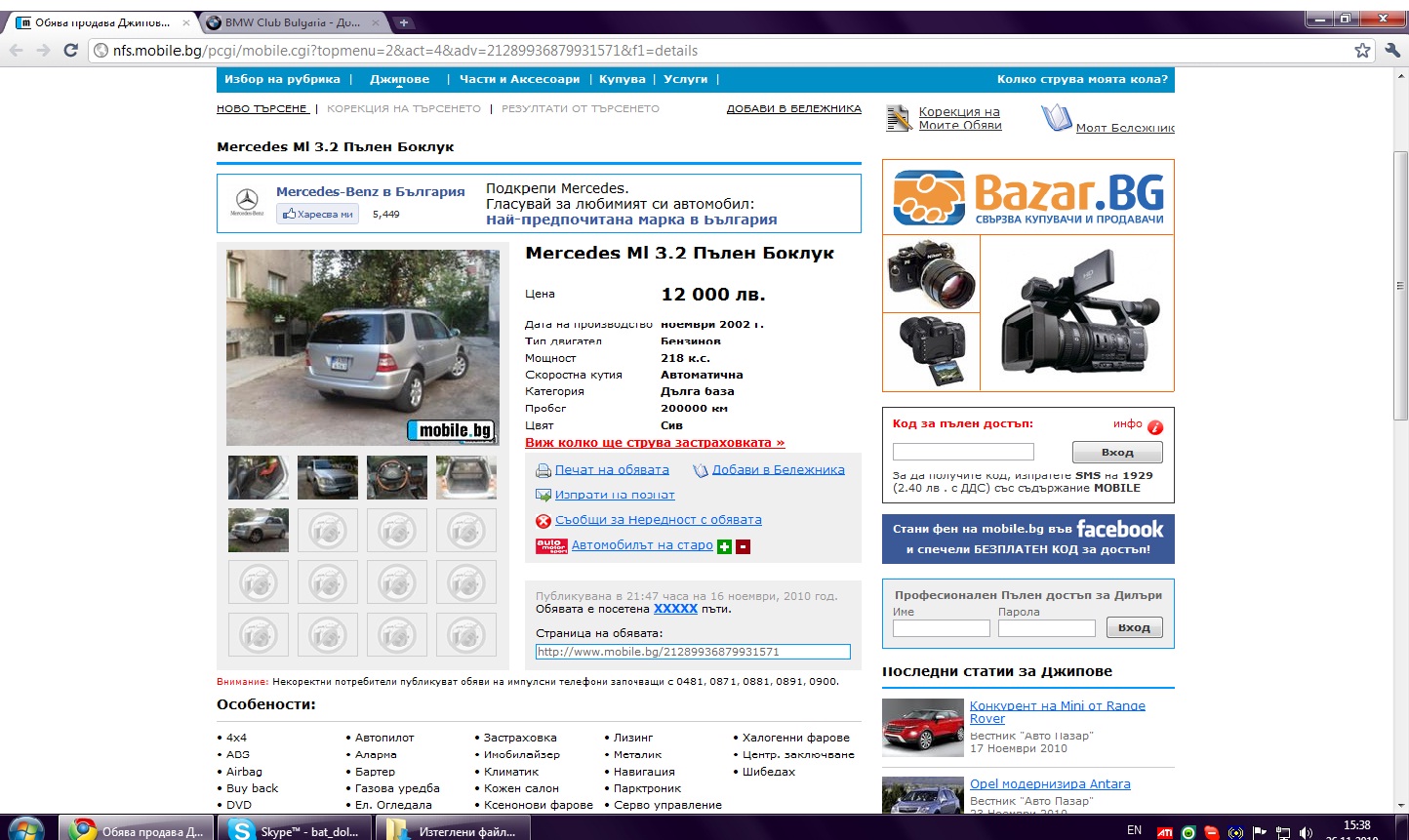
Task: Open the Услуги menu item
Action: coord(685,79)
